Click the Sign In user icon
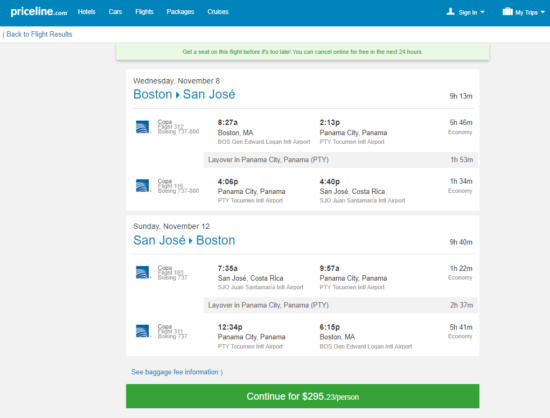Image resolution: width=550 pixels, height=418 pixels. [x=450, y=12]
